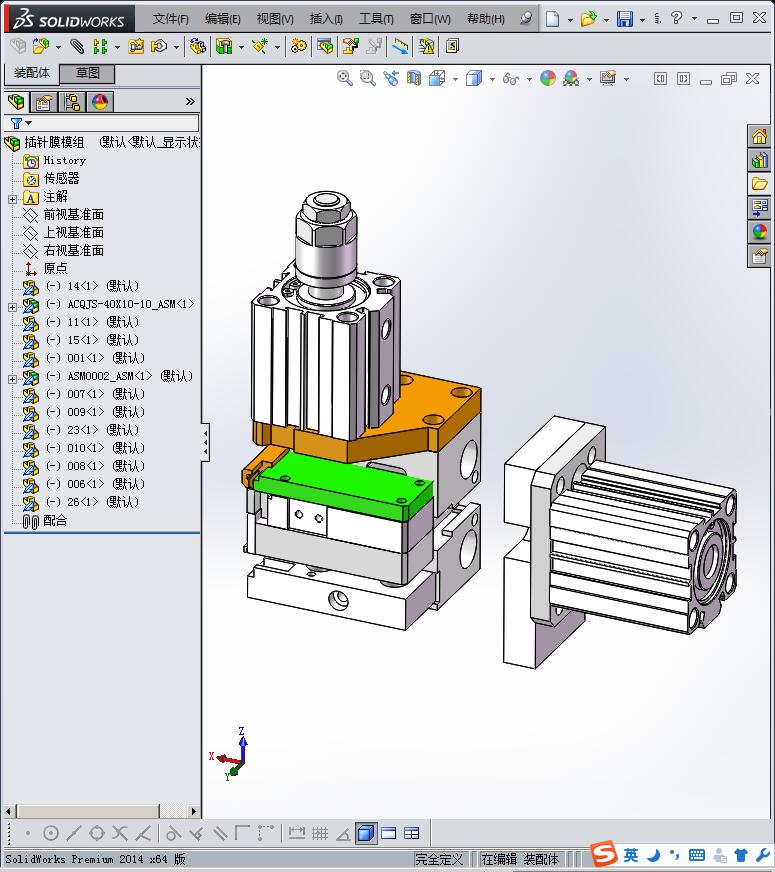Click the Section view icon
The image size is (775, 872).
(414, 78)
